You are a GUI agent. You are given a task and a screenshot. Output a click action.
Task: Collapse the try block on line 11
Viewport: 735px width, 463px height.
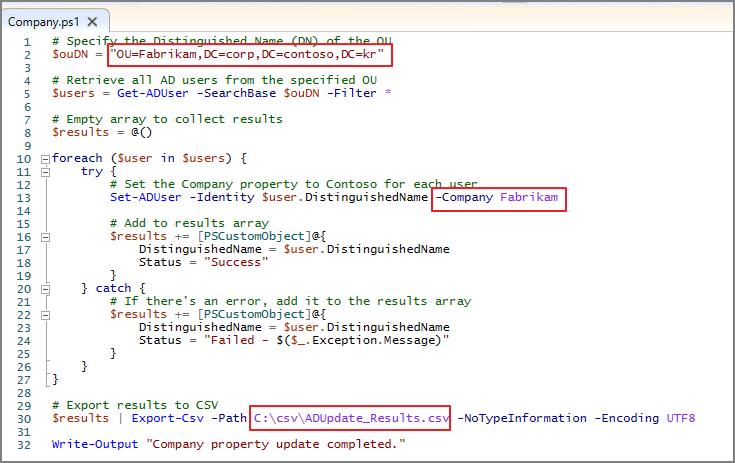click(x=45, y=172)
